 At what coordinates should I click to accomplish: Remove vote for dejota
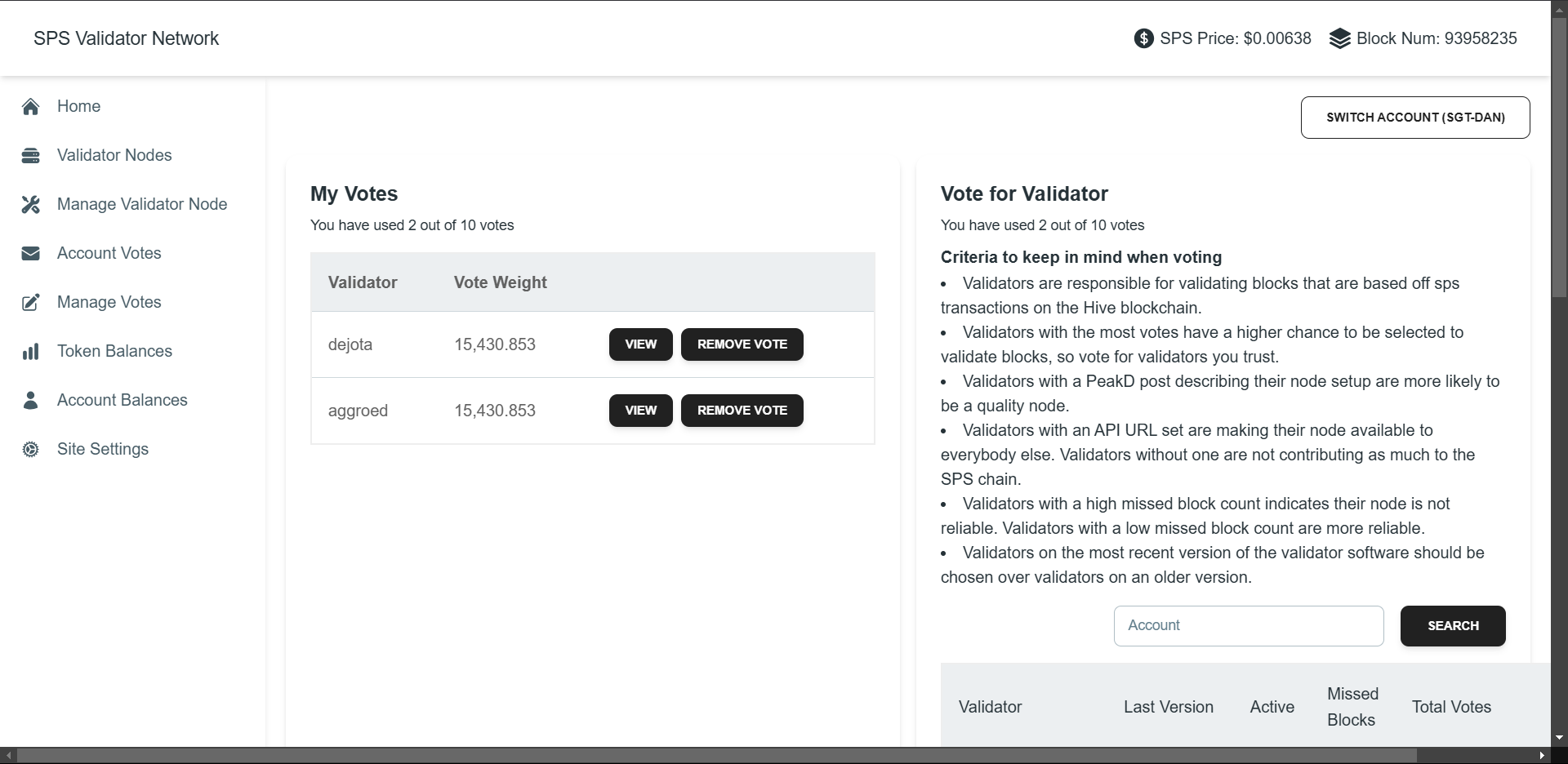point(742,344)
